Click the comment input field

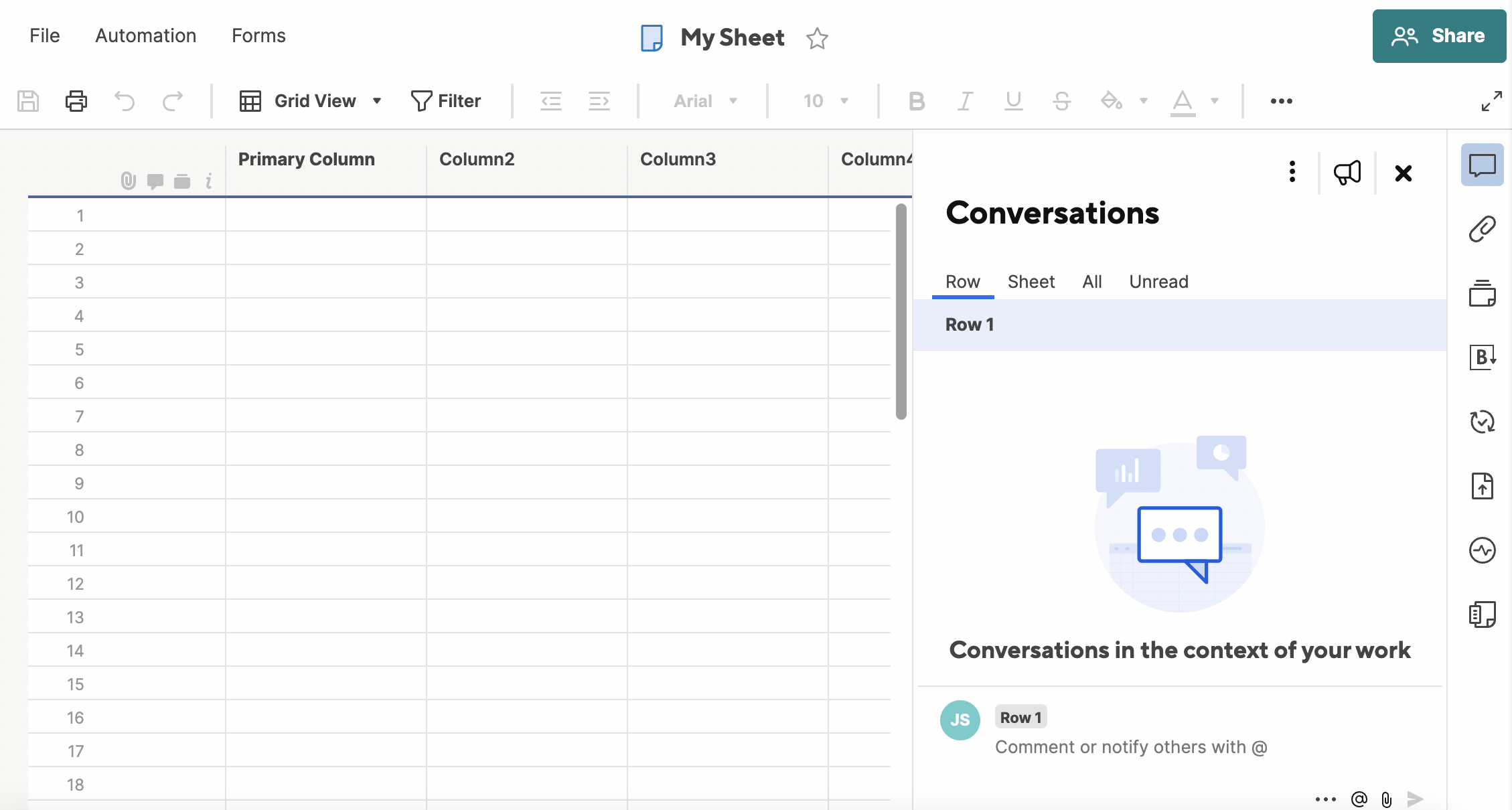(1130, 747)
